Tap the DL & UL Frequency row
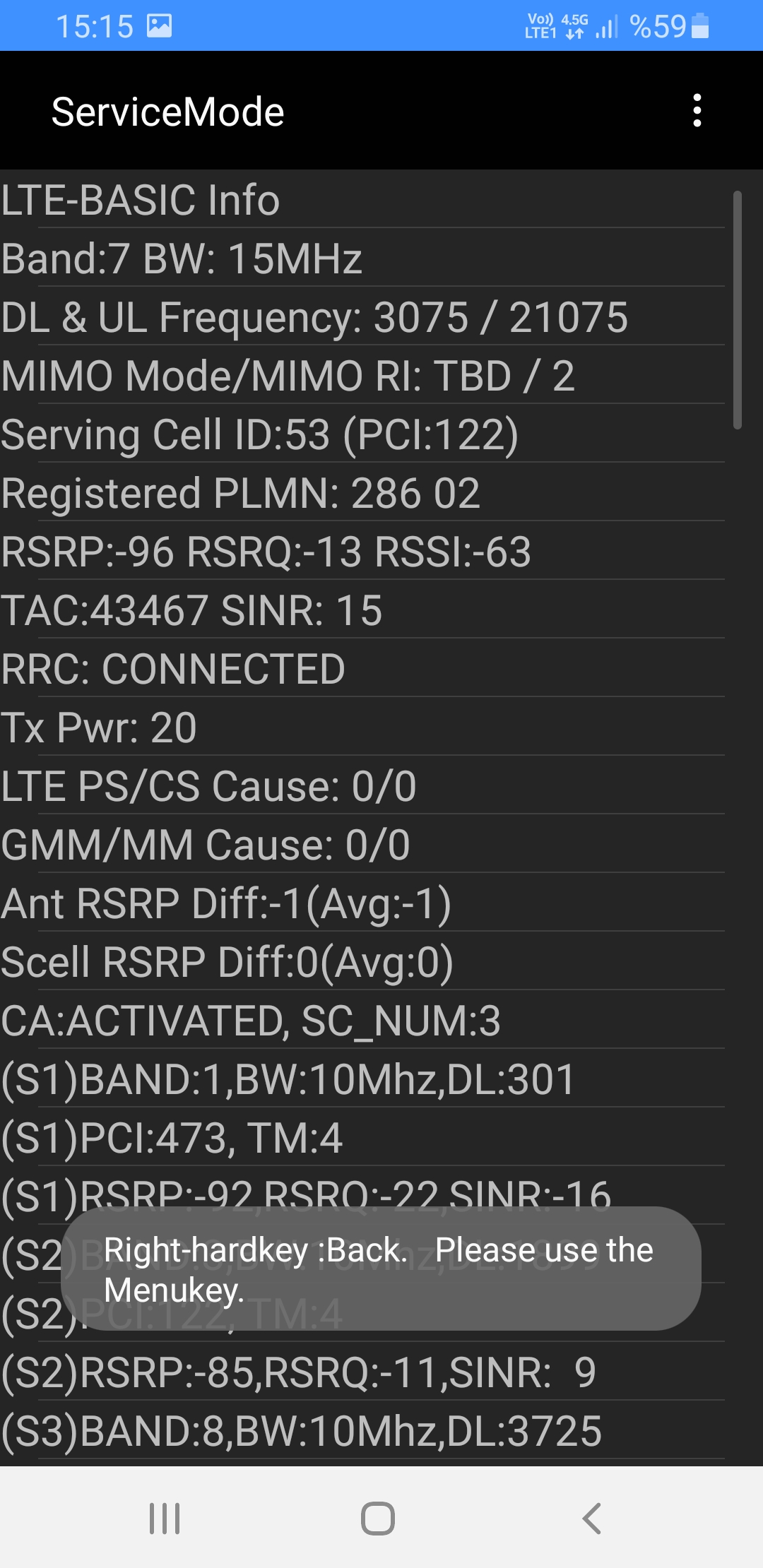The height and width of the screenshot is (1568, 763). click(x=362, y=316)
